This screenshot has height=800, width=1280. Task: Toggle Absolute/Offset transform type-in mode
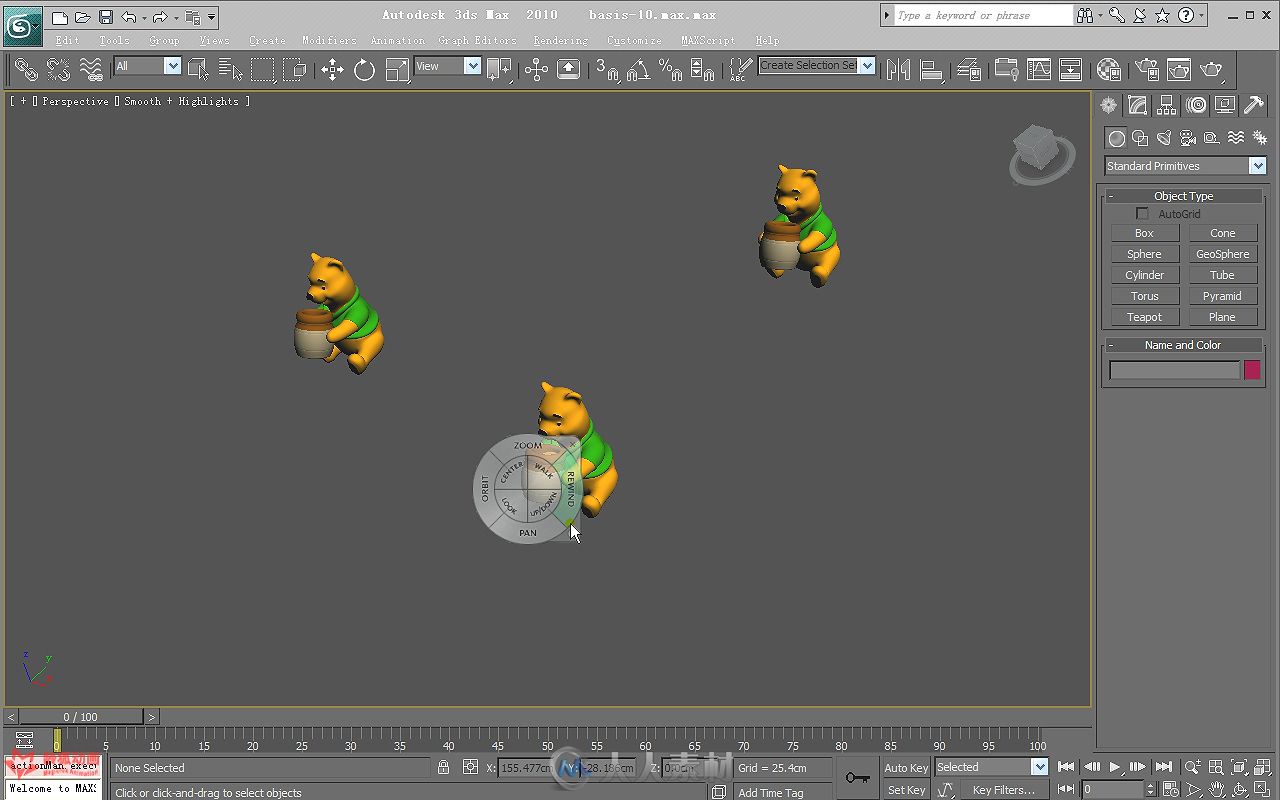click(471, 767)
